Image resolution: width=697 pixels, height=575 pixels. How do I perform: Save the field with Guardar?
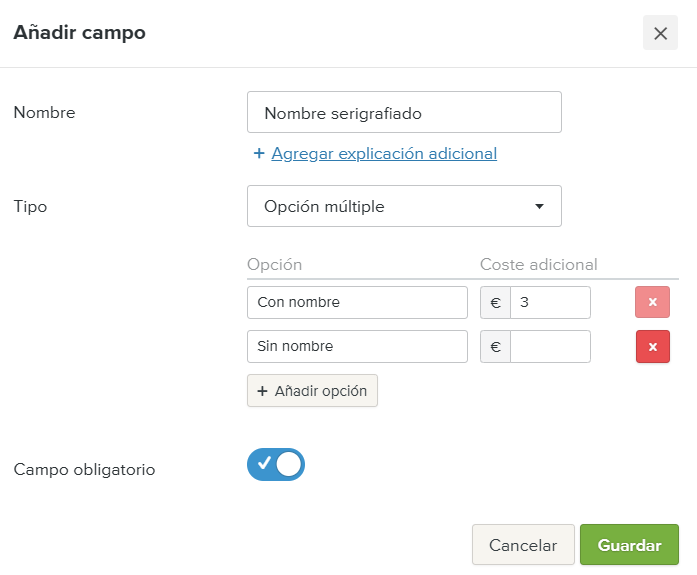[x=629, y=545]
